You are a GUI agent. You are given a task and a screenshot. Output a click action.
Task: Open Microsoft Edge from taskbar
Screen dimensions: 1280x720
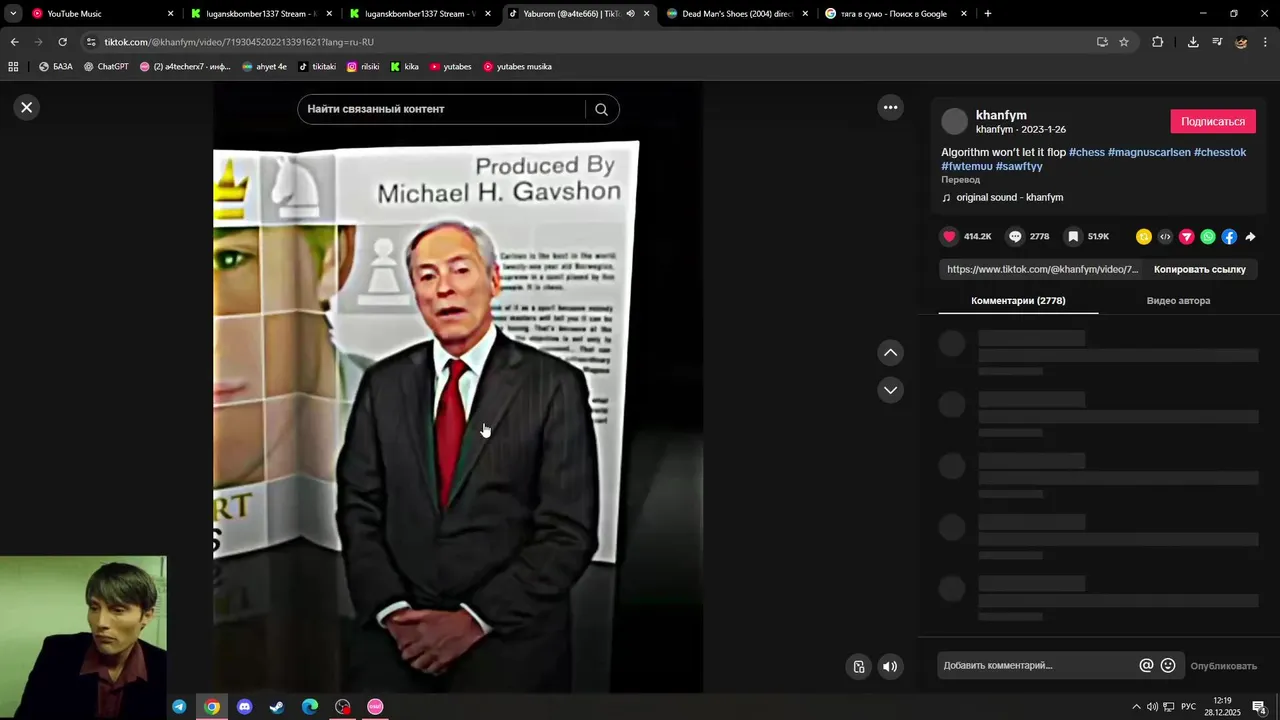[310, 707]
